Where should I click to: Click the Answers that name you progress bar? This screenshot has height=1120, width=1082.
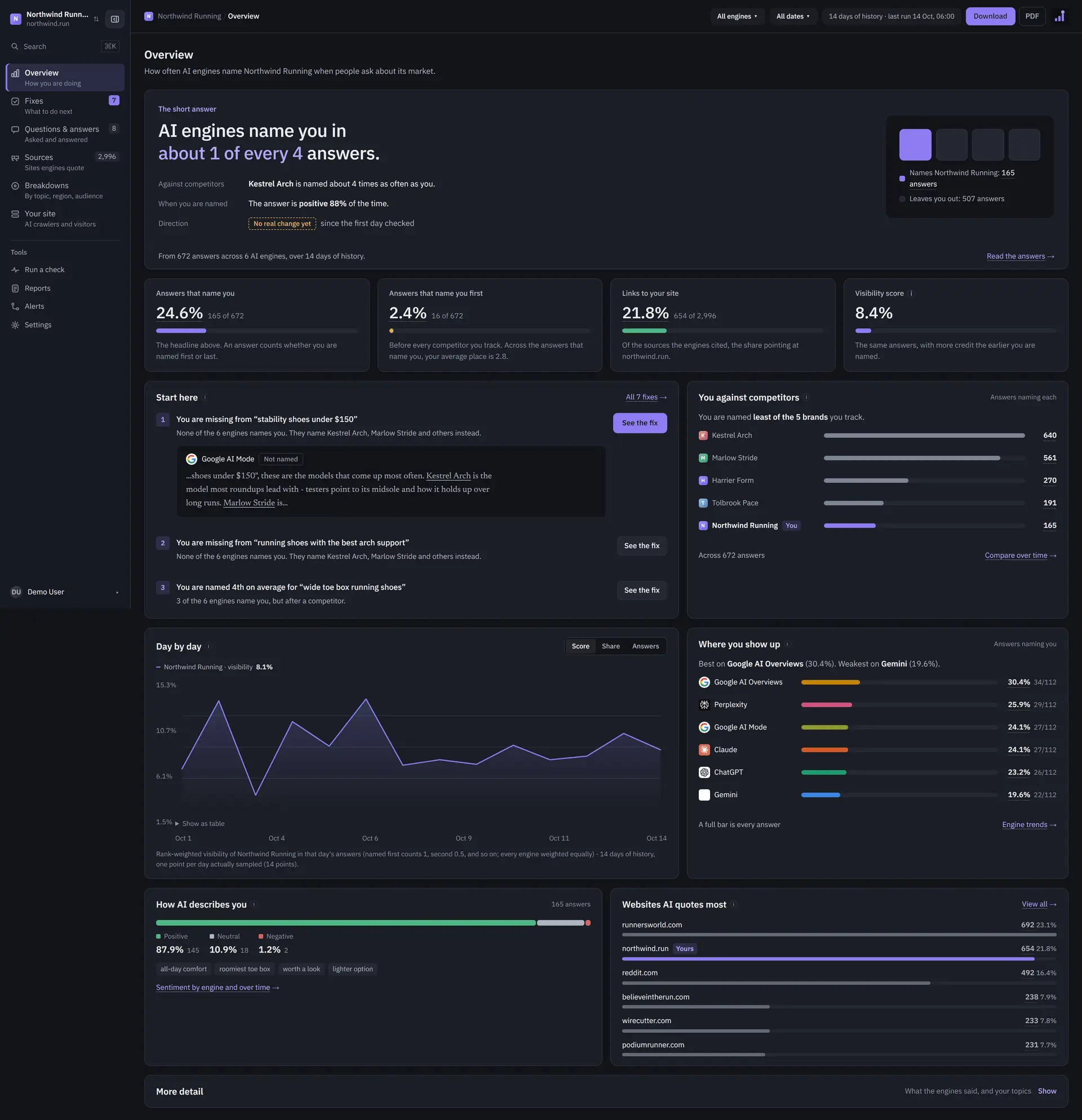pos(256,331)
